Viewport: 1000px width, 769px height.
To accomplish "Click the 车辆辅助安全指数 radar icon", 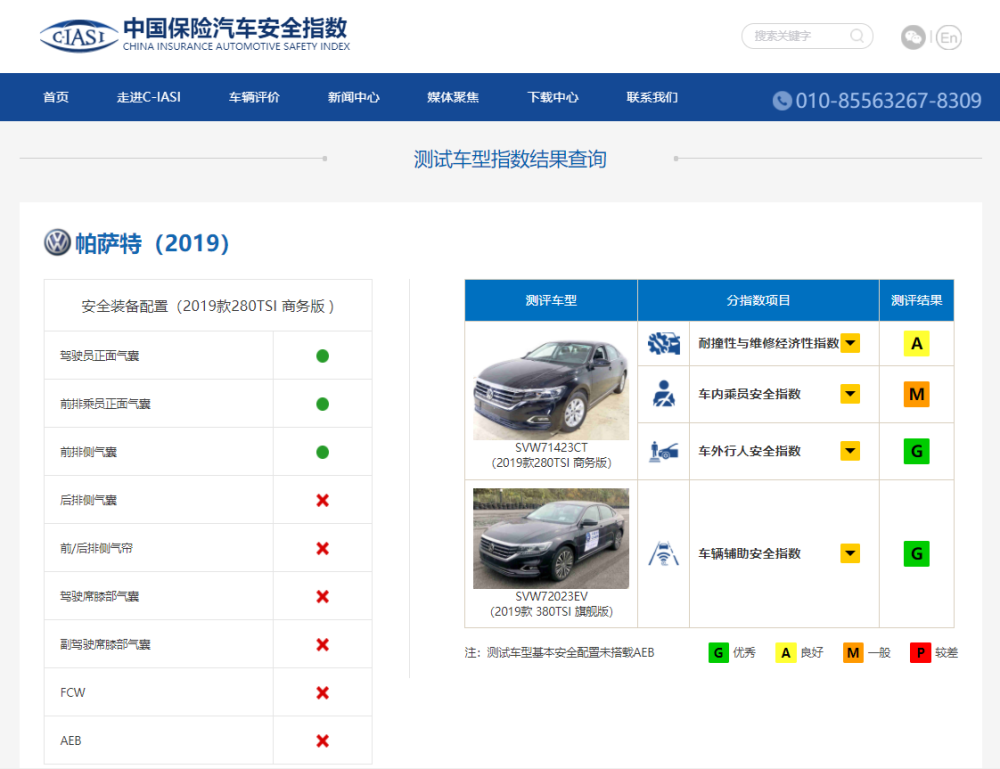I will (x=663, y=553).
